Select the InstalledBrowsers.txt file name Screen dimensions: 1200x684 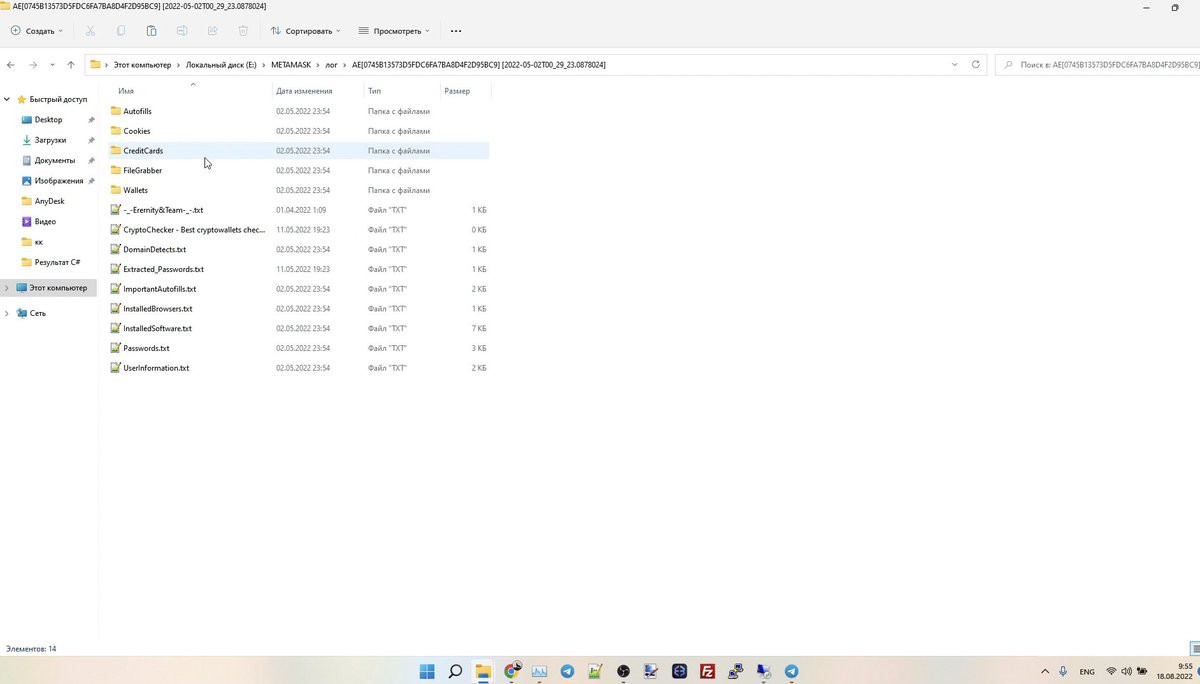point(158,309)
